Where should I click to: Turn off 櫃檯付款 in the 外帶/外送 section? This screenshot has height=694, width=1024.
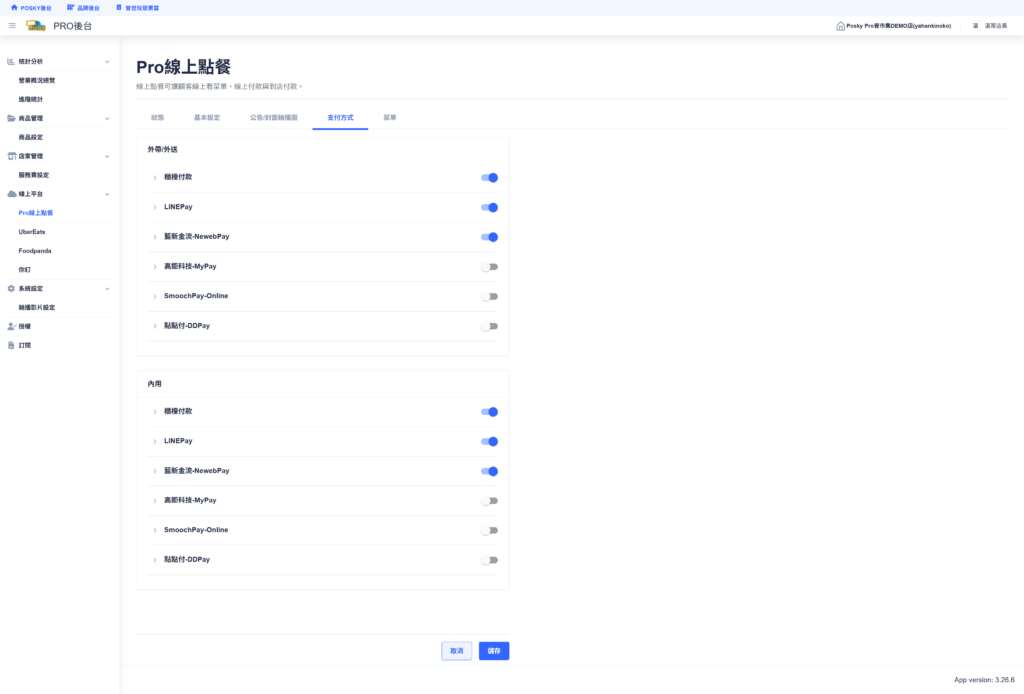489,178
